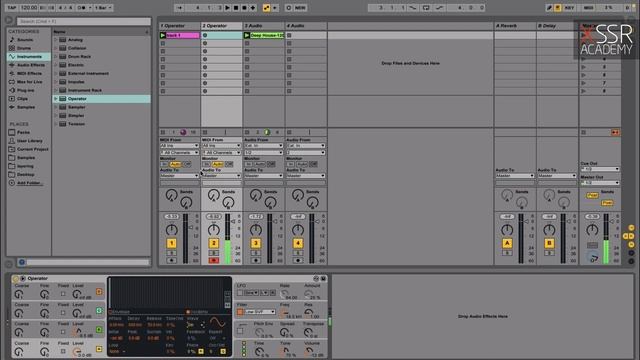Click the transport Stop button

236,8
